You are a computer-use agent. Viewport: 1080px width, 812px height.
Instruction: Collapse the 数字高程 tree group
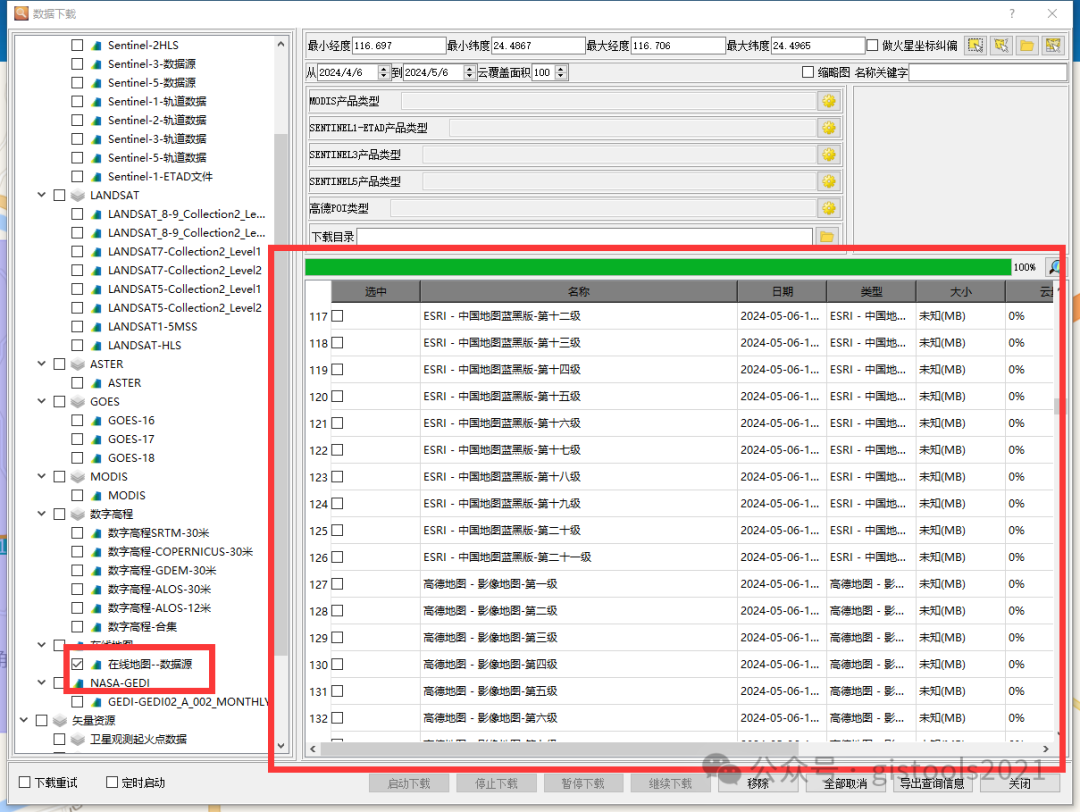(x=42, y=514)
